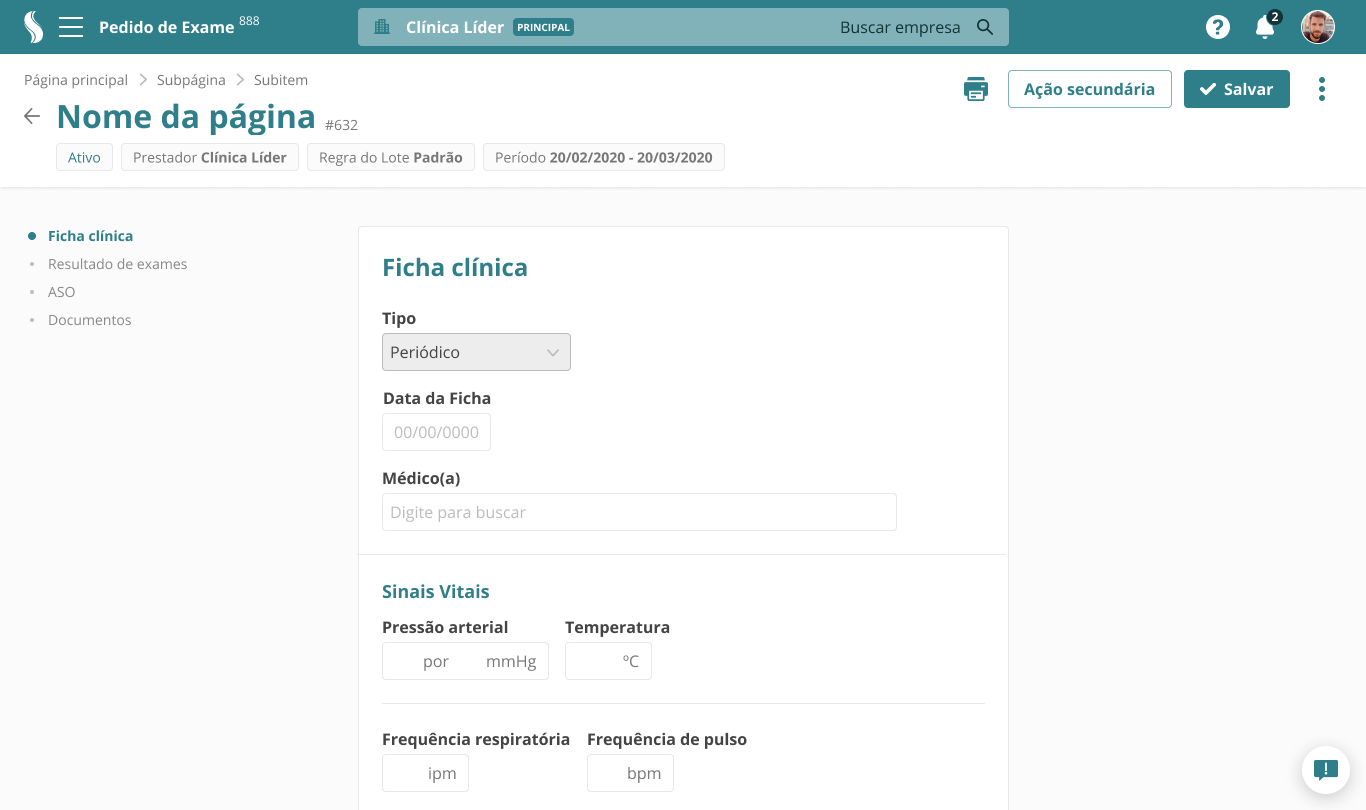Click the Ação secundária button
Image resolution: width=1366 pixels, height=810 pixels.
(x=1090, y=89)
